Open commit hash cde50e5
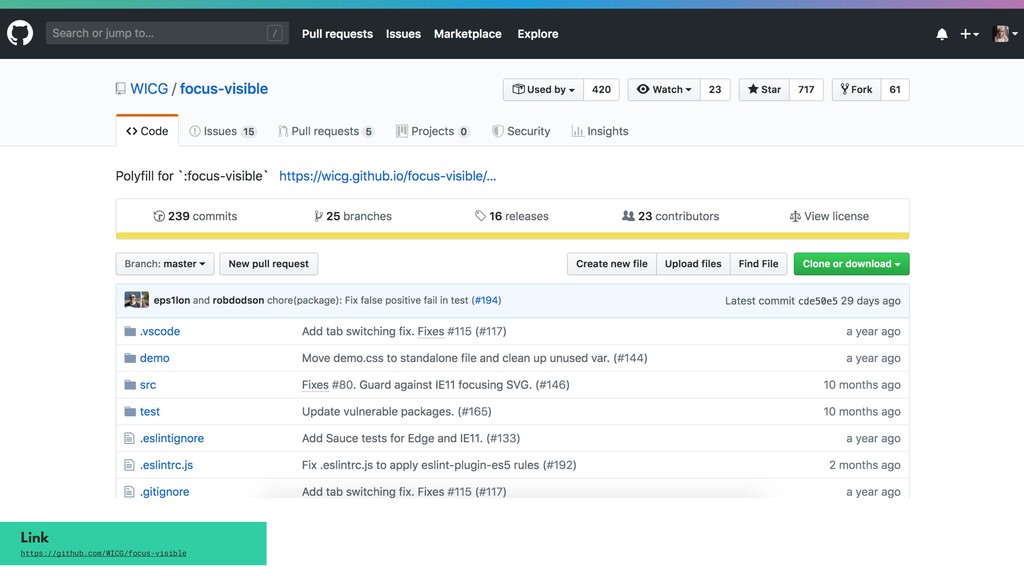The height and width of the screenshot is (576, 1024). pos(818,301)
